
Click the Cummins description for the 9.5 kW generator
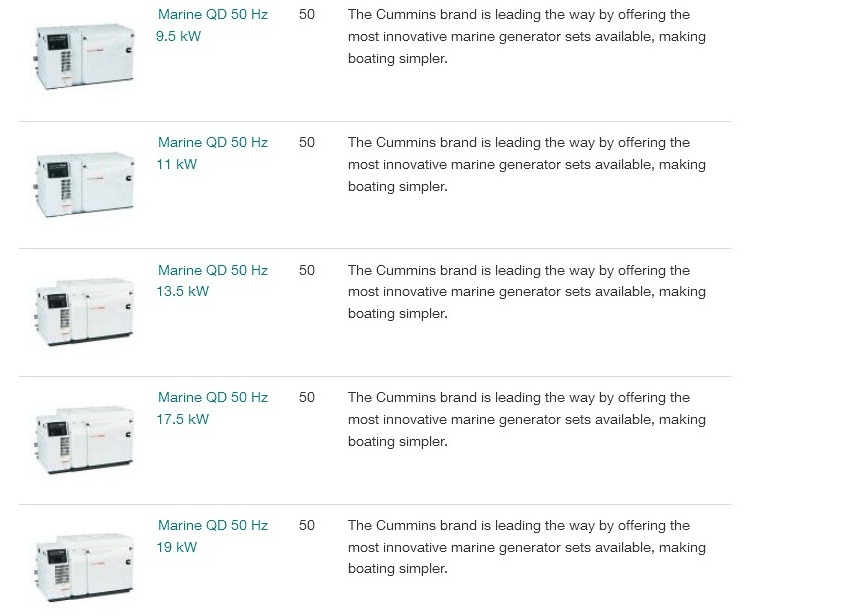pos(526,37)
